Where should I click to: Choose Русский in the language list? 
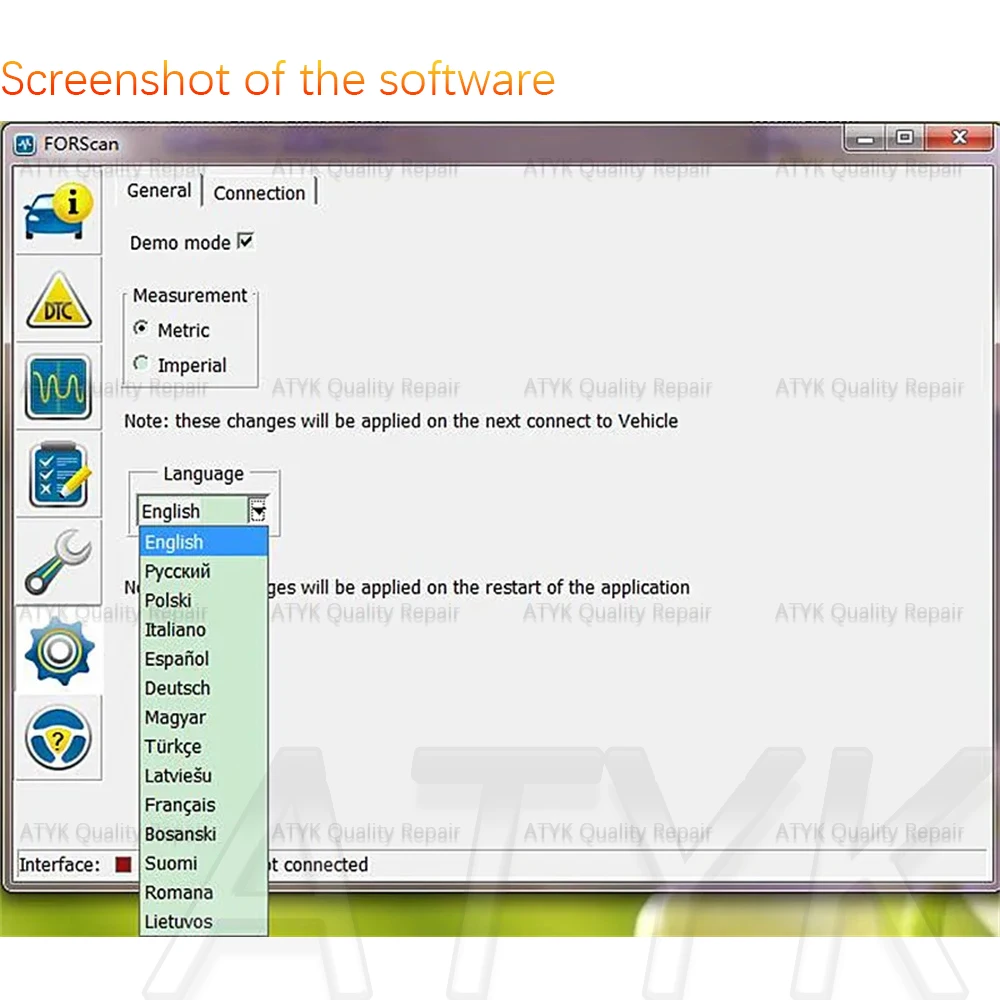point(203,571)
